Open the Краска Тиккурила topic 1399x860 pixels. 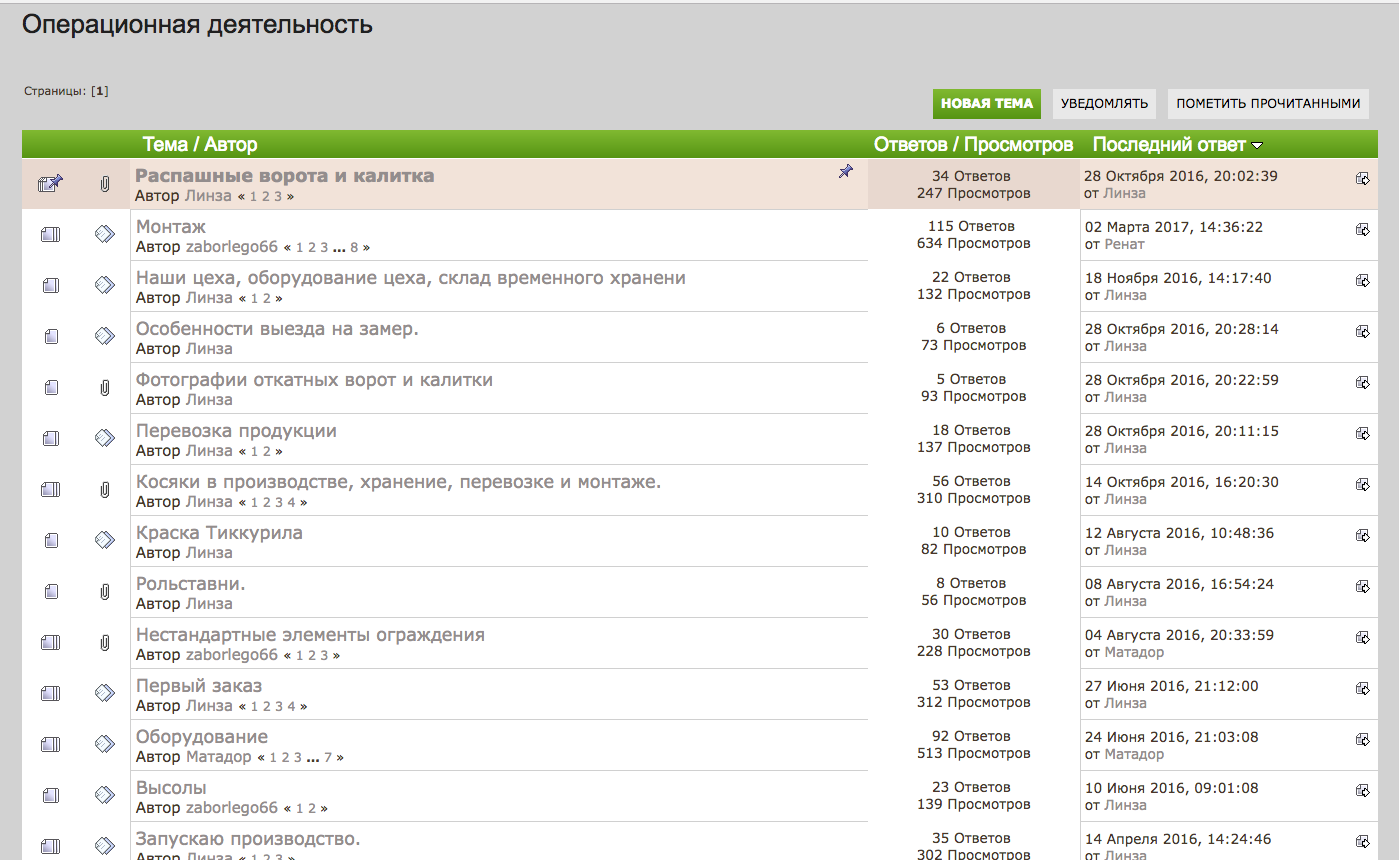click(219, 533)
